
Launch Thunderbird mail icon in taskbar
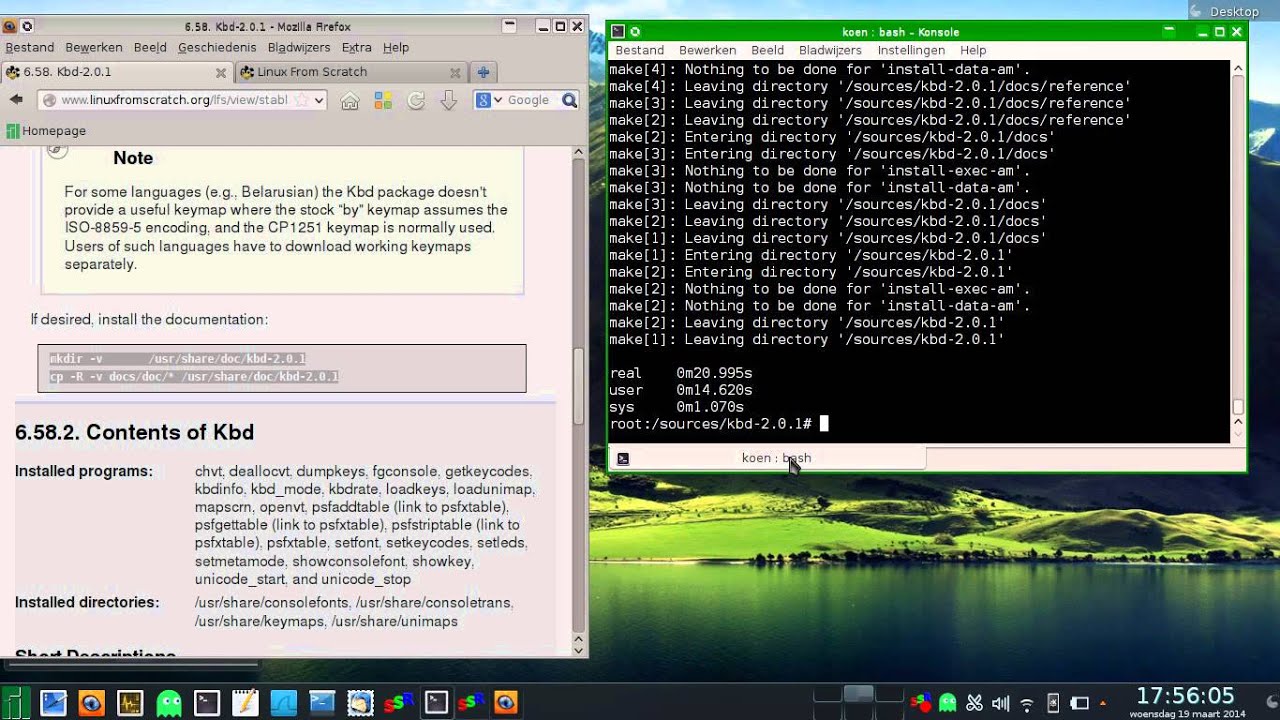[x=360, y=703]
